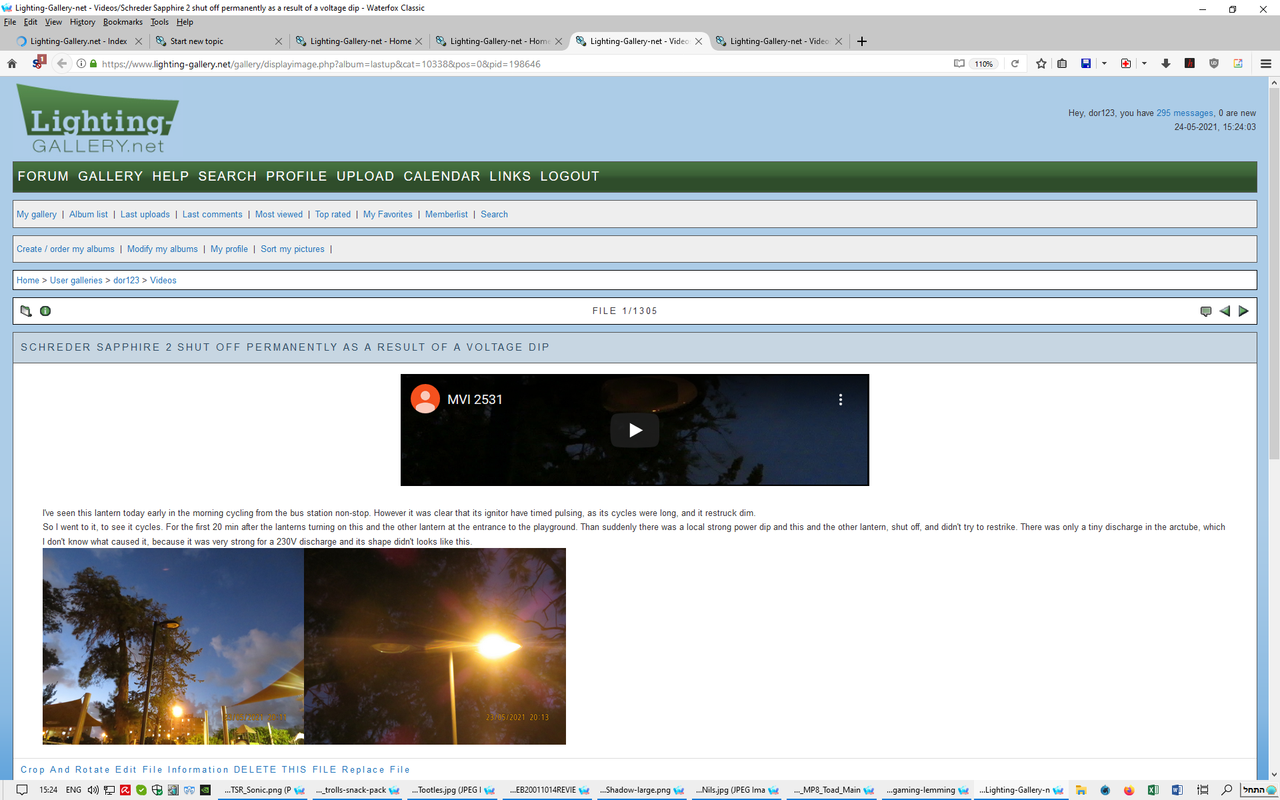Open the 'Last uploads' link

tap(145, 214)
